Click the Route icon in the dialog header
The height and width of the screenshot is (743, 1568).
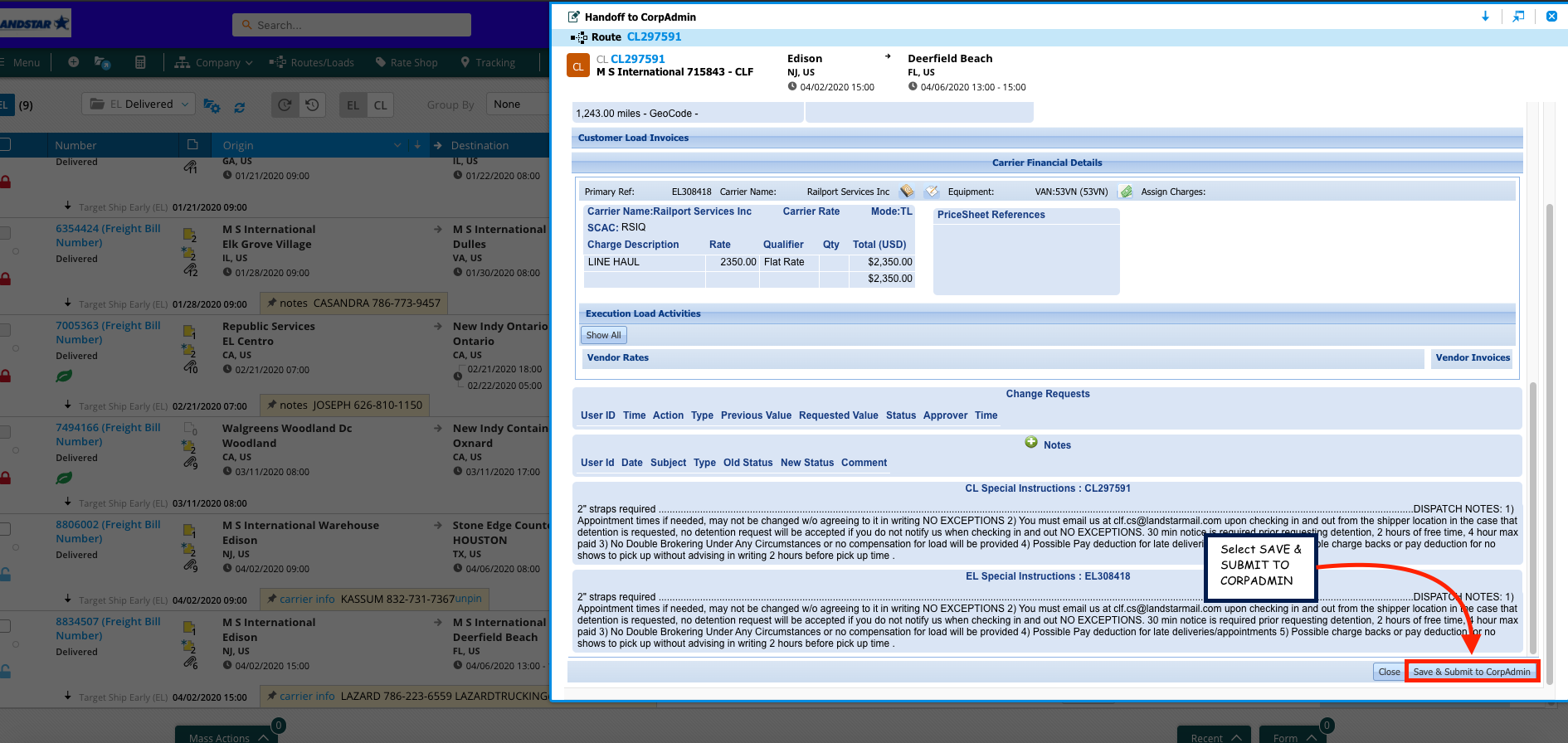578,37
